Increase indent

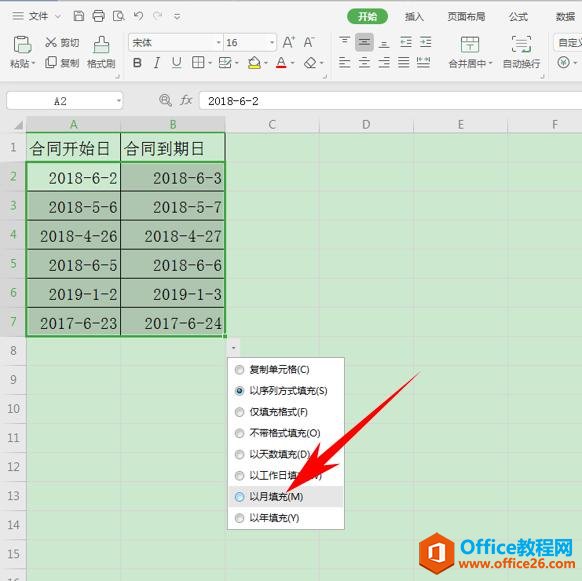425,42
